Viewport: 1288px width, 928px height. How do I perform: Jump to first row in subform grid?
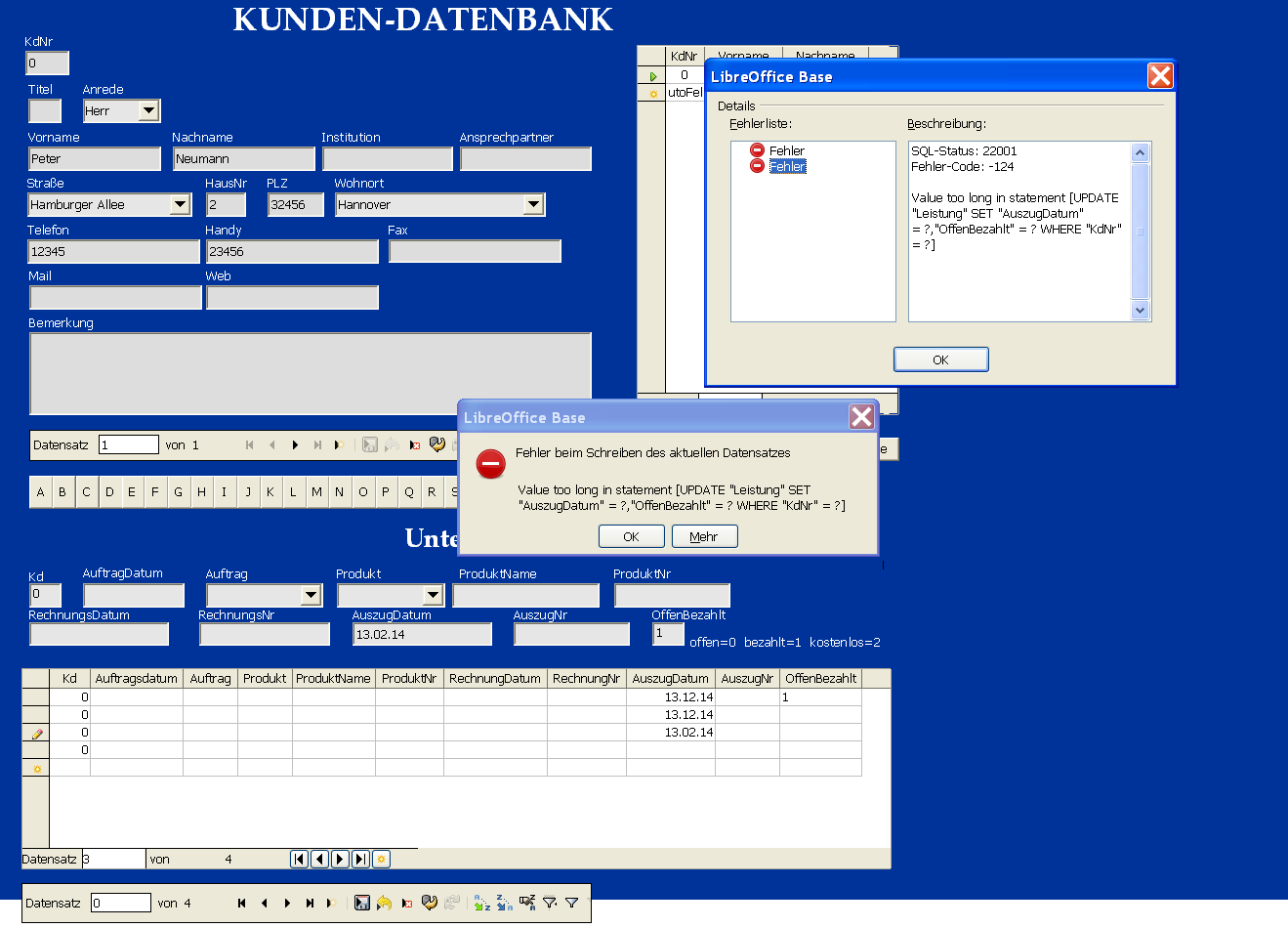pos(299,860)
